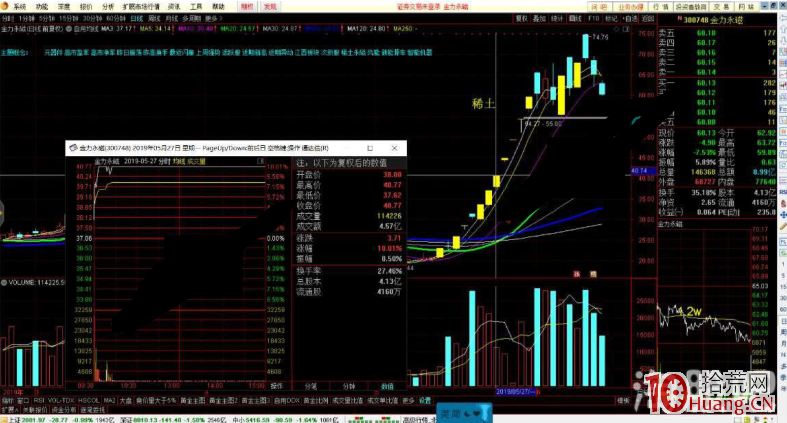Switch to the 30分钟 period tab

pos(92,19)
